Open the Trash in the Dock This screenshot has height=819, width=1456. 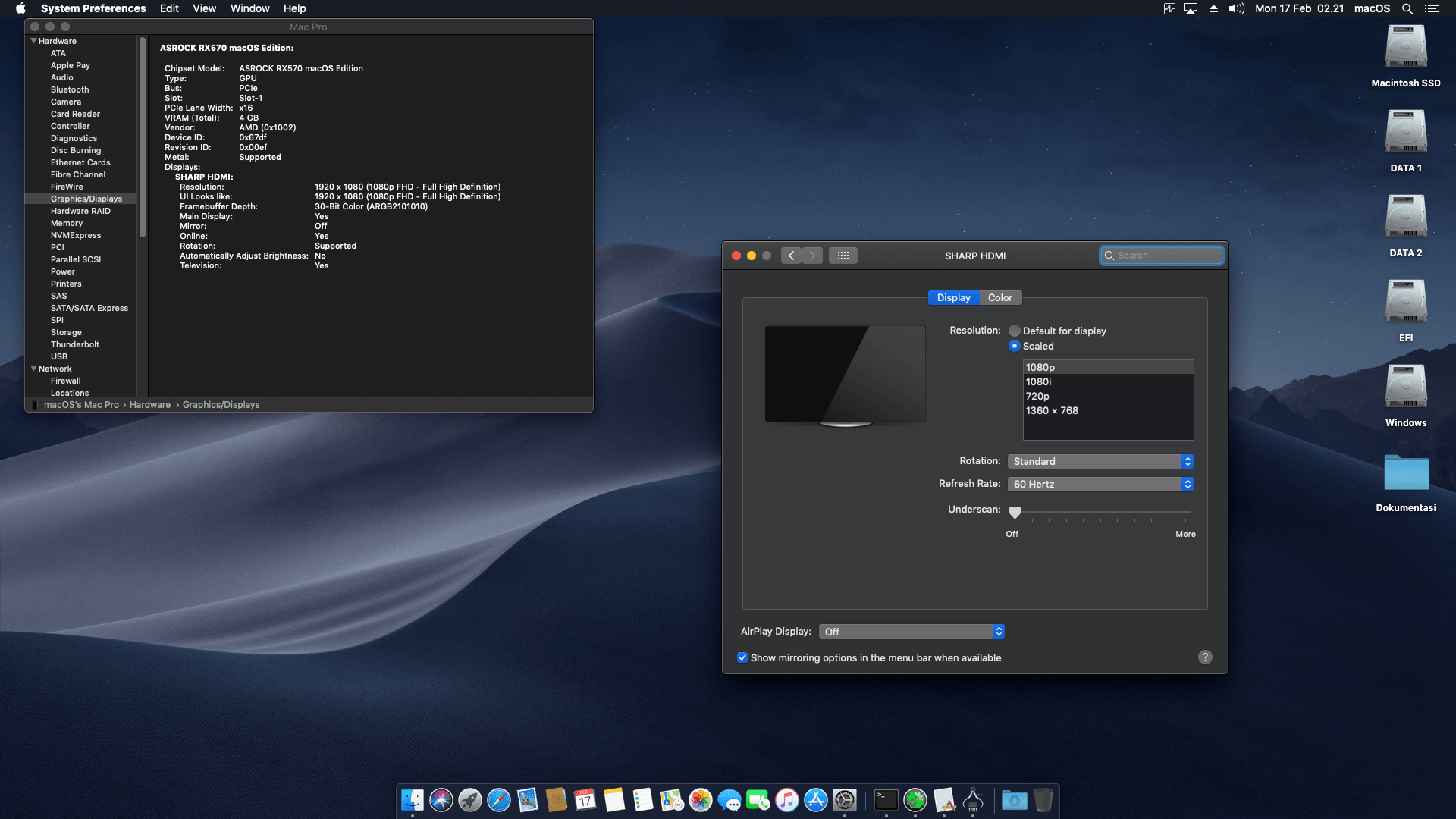coord(1043,800)
